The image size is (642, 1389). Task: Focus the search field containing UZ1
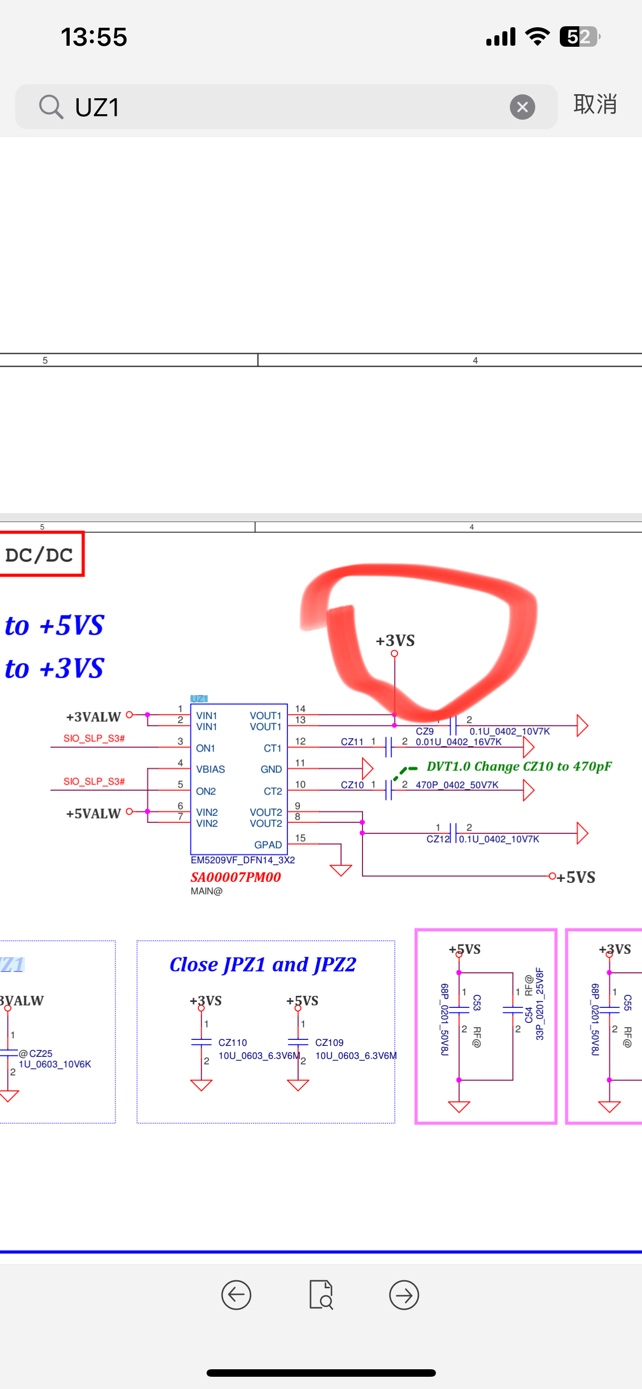point(280,107)
